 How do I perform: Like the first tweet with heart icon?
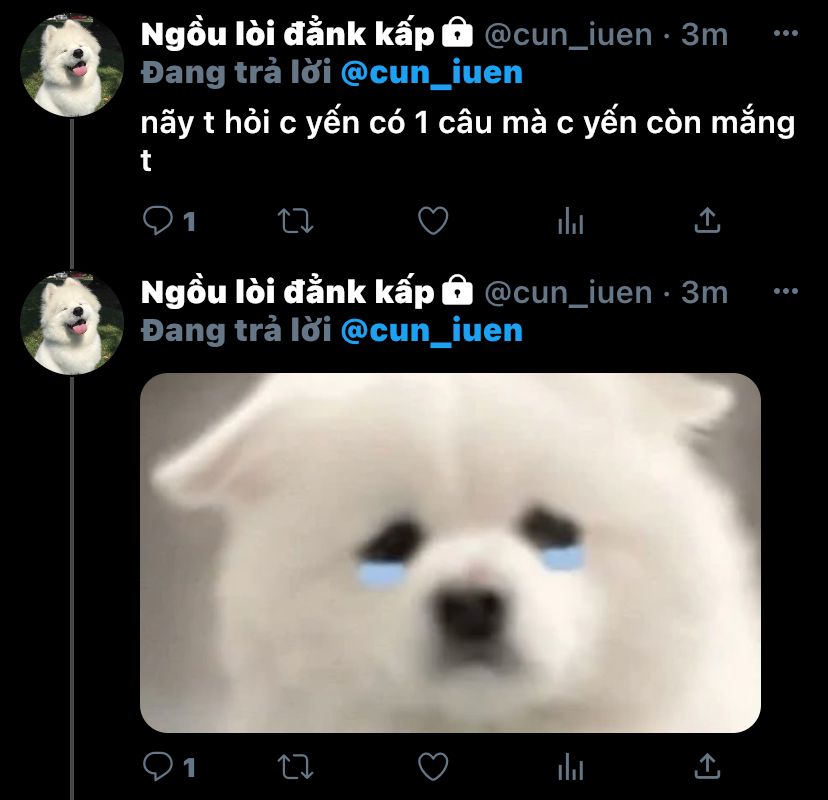pos(433,221)
